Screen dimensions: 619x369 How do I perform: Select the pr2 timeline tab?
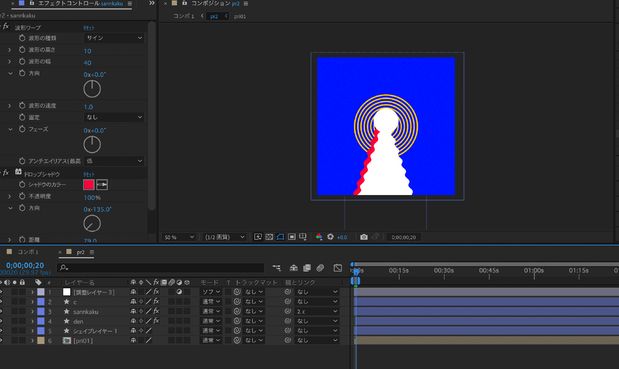coord(80,252)
